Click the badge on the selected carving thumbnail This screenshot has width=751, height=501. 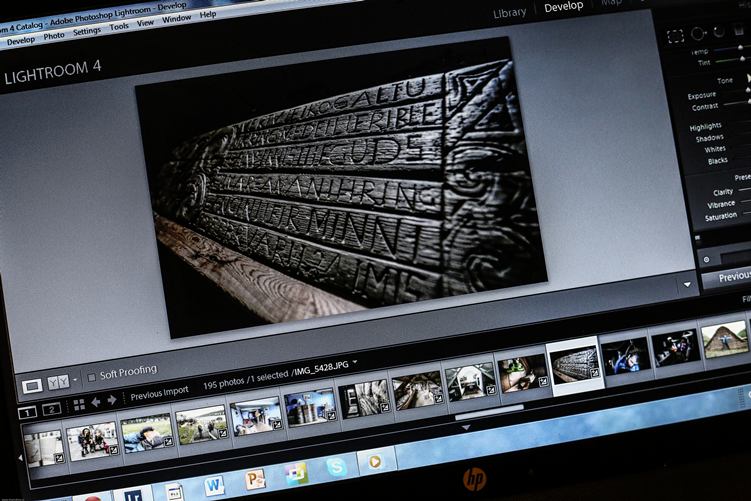tap(594, 373)
